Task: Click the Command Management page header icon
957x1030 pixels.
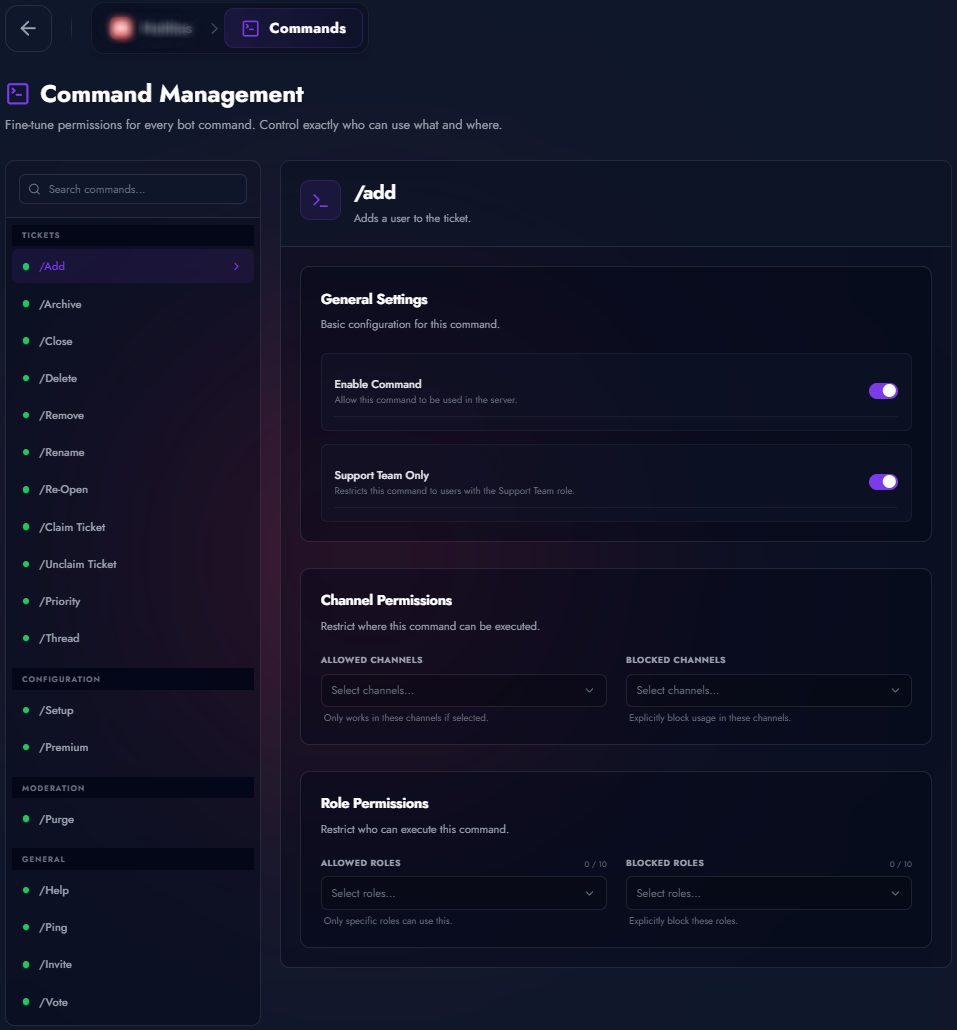Action: pos(17,93)
